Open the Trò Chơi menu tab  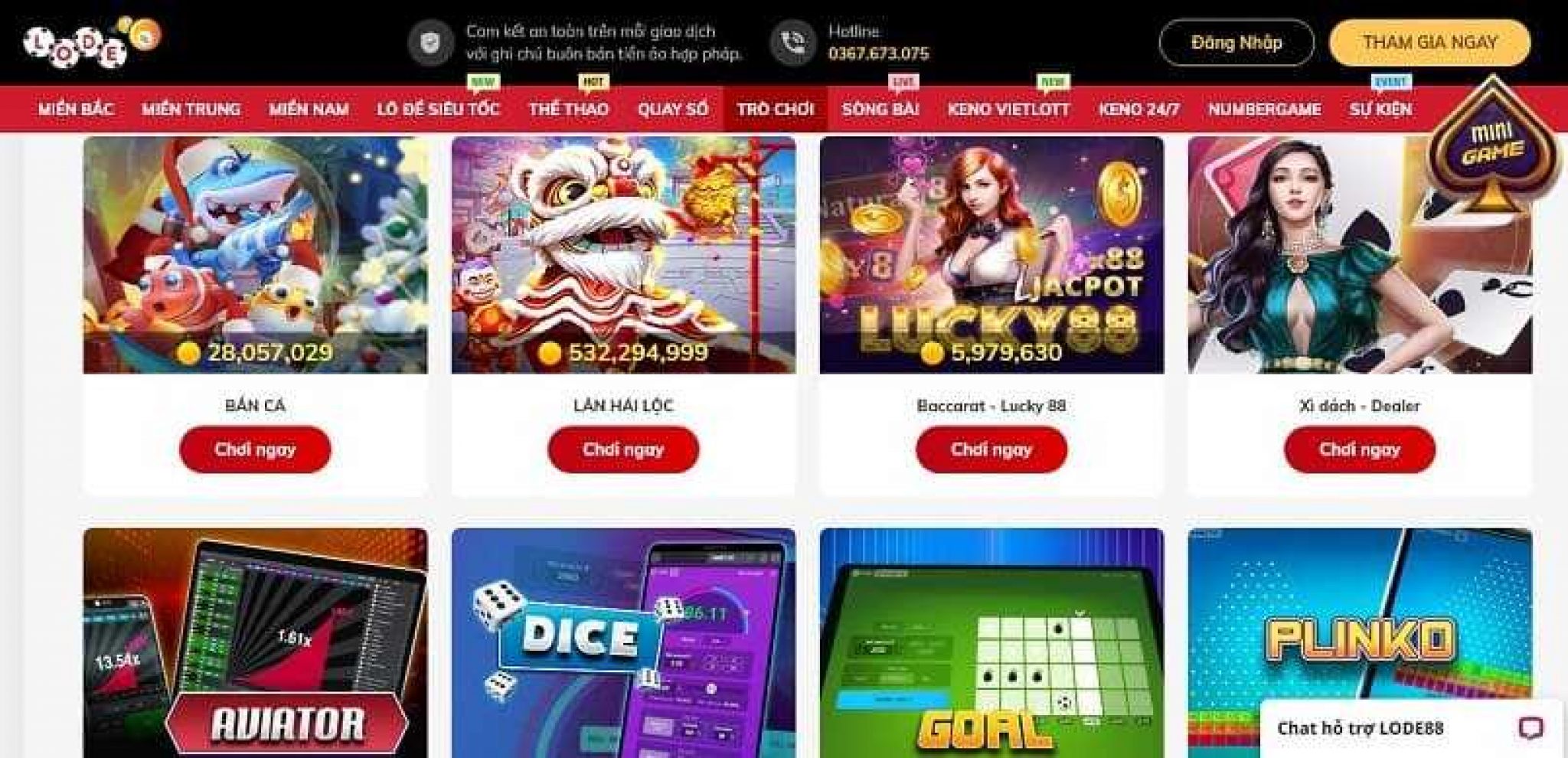point(775,109)
